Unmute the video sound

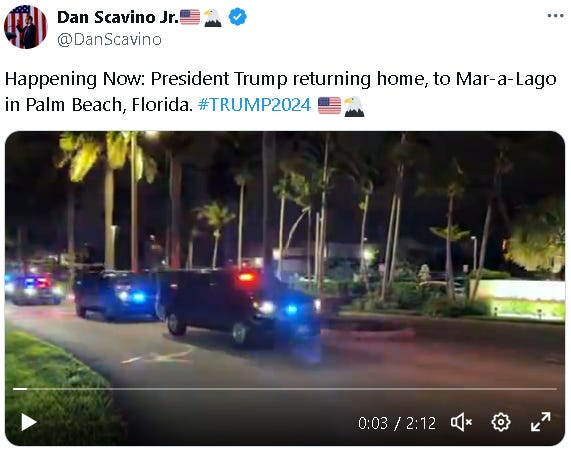461,422
